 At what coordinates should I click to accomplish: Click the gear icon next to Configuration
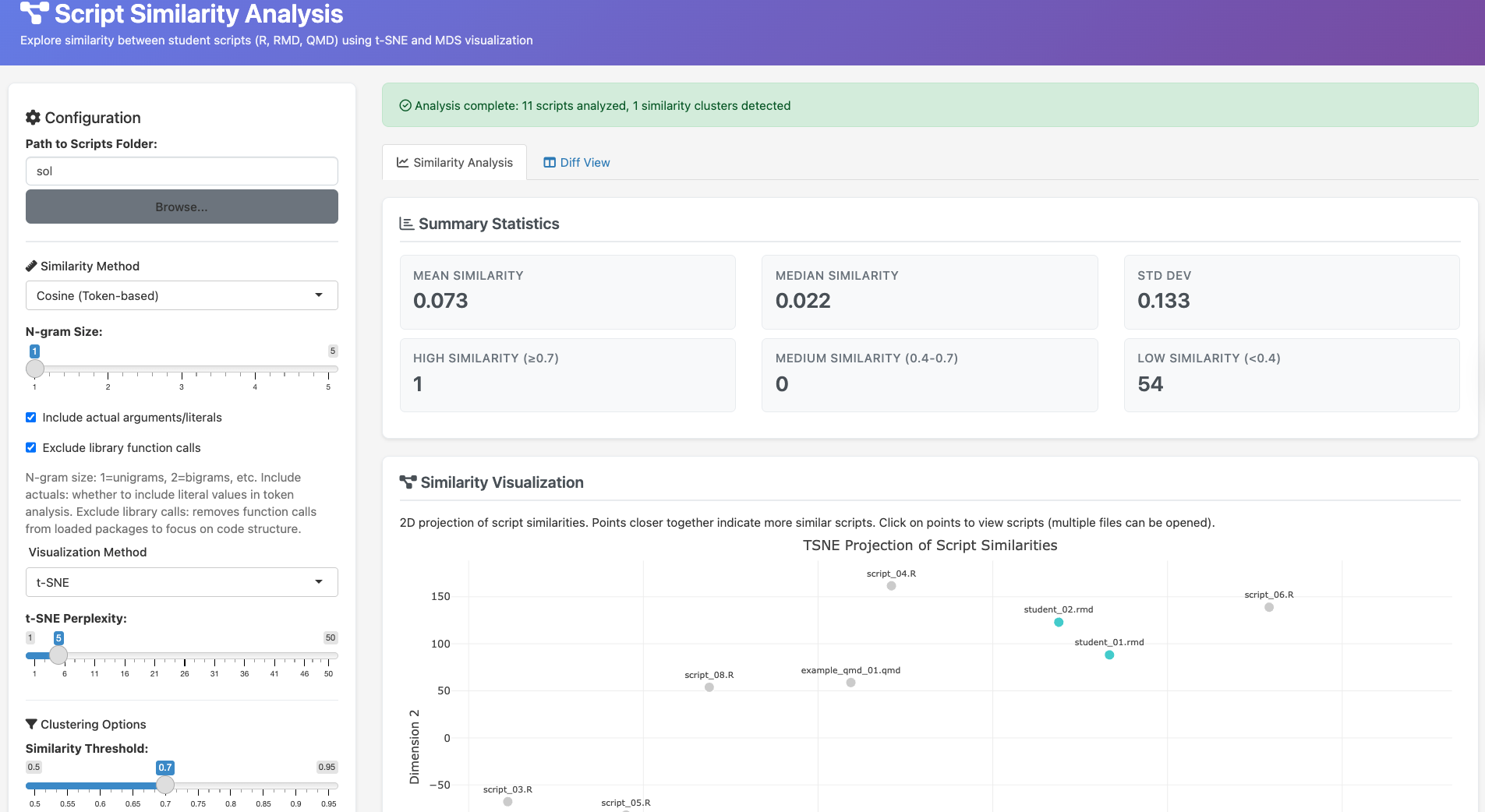pos(34,117)
